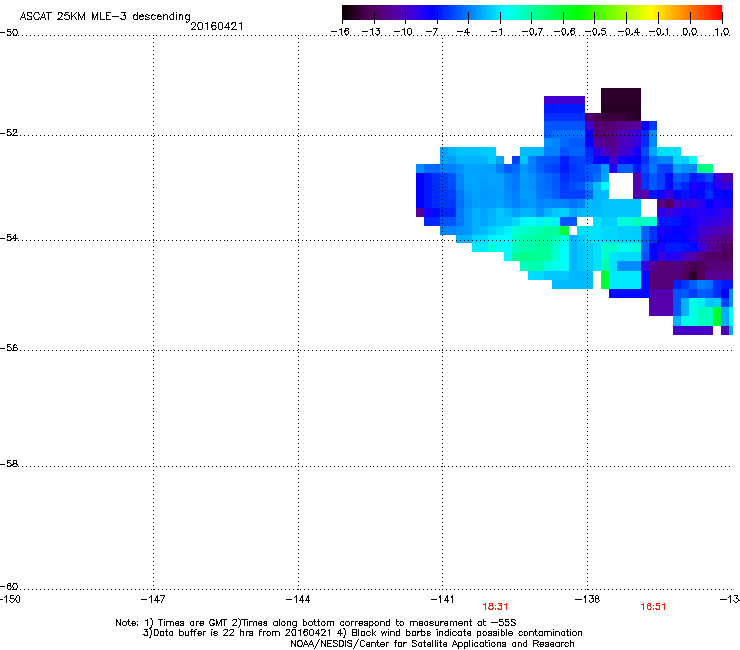Click the -16 colorbar label

pyautogui.click(x=340, y=32)
